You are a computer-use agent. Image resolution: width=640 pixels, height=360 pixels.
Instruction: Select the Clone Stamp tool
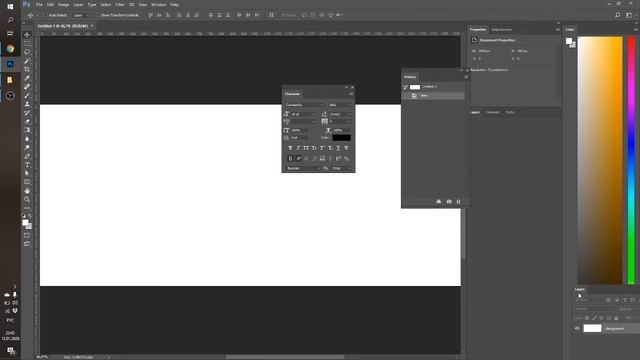coord(27,104)
